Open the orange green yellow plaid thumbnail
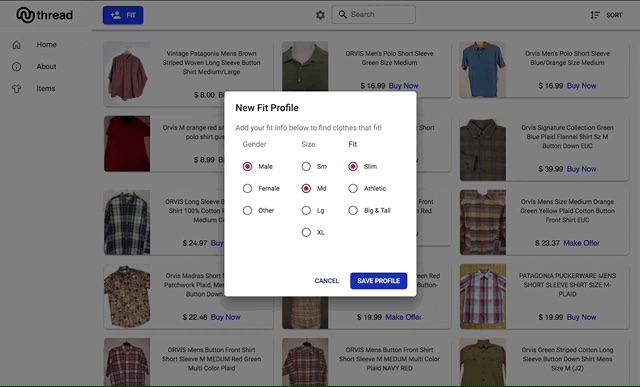This screenshot has width=640, height=387. click(483, 222)
